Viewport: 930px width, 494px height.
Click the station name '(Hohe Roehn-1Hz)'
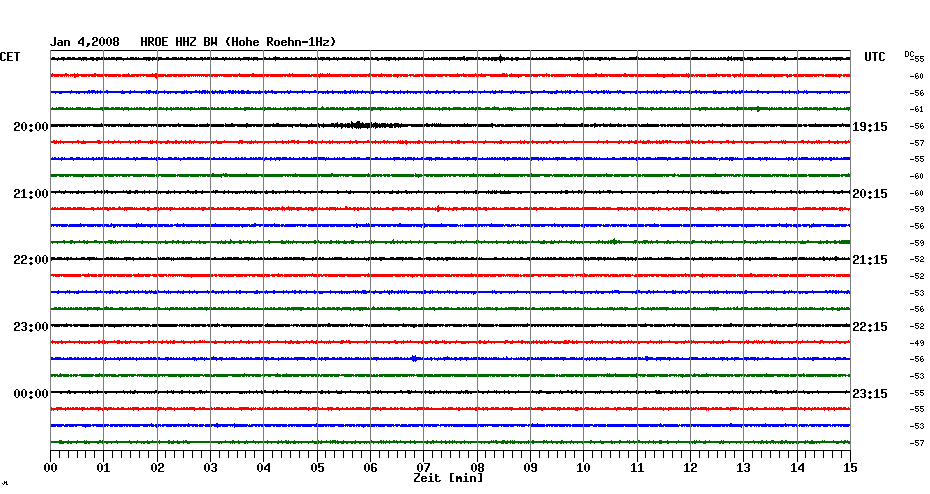[280, 42]
